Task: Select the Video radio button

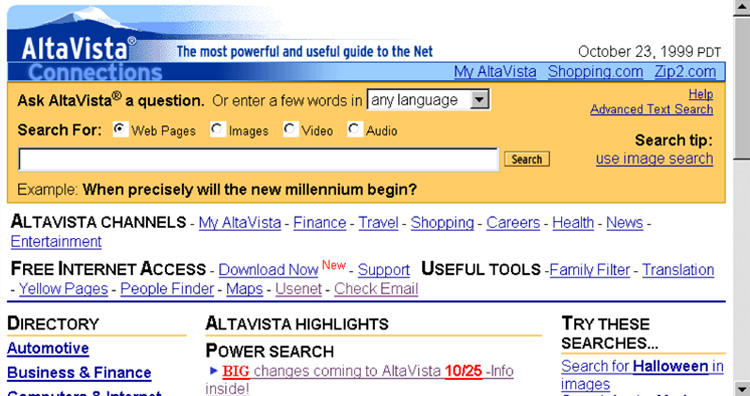Action: click(290, 129)
